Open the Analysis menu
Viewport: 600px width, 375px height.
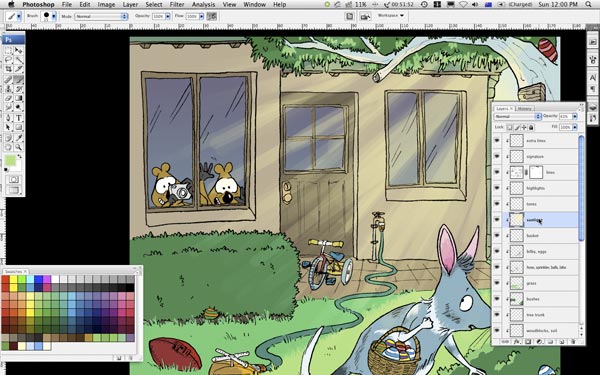[203, 5]
